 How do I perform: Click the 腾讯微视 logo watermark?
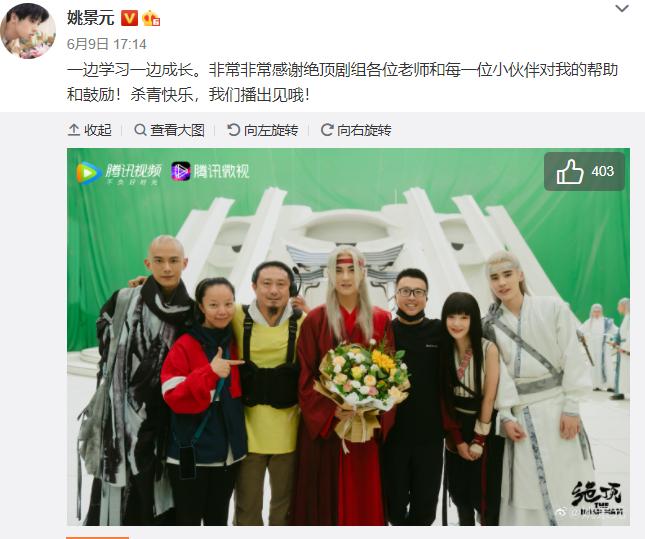pyautogui.click(x=210, y=171)
